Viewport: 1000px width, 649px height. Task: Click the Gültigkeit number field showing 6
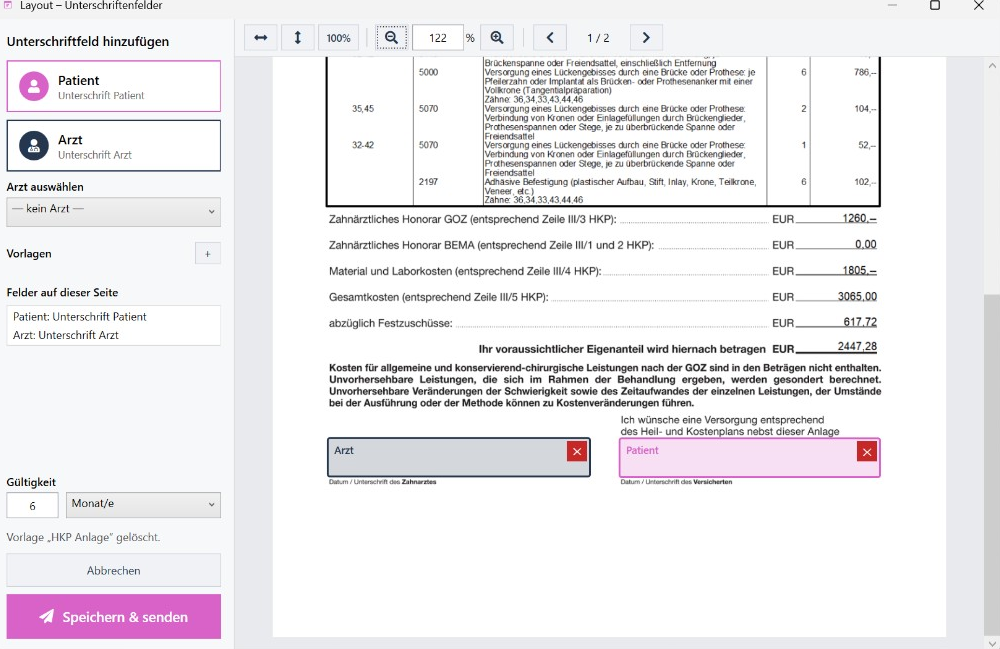(33, 505)
